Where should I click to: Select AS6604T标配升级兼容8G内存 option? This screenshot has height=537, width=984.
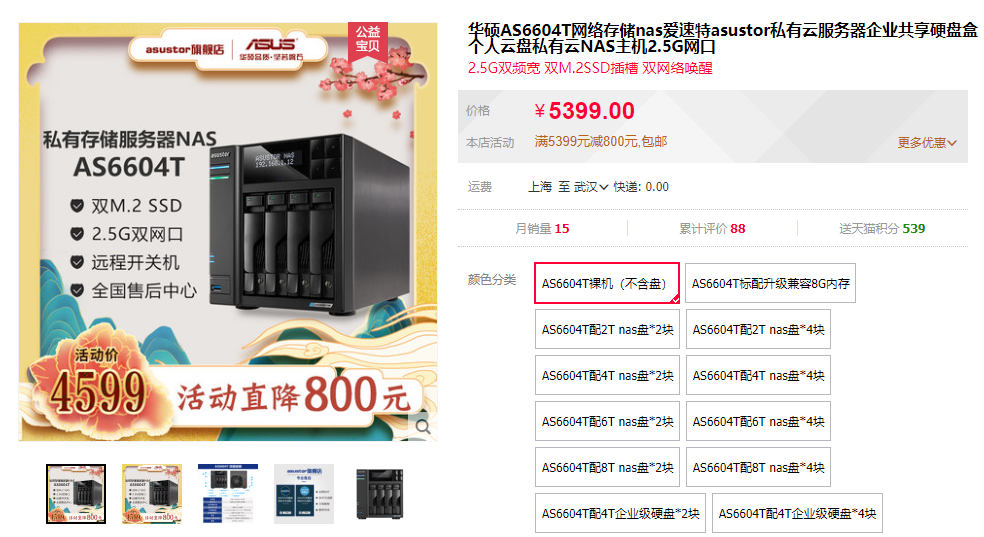pos(770,284)
